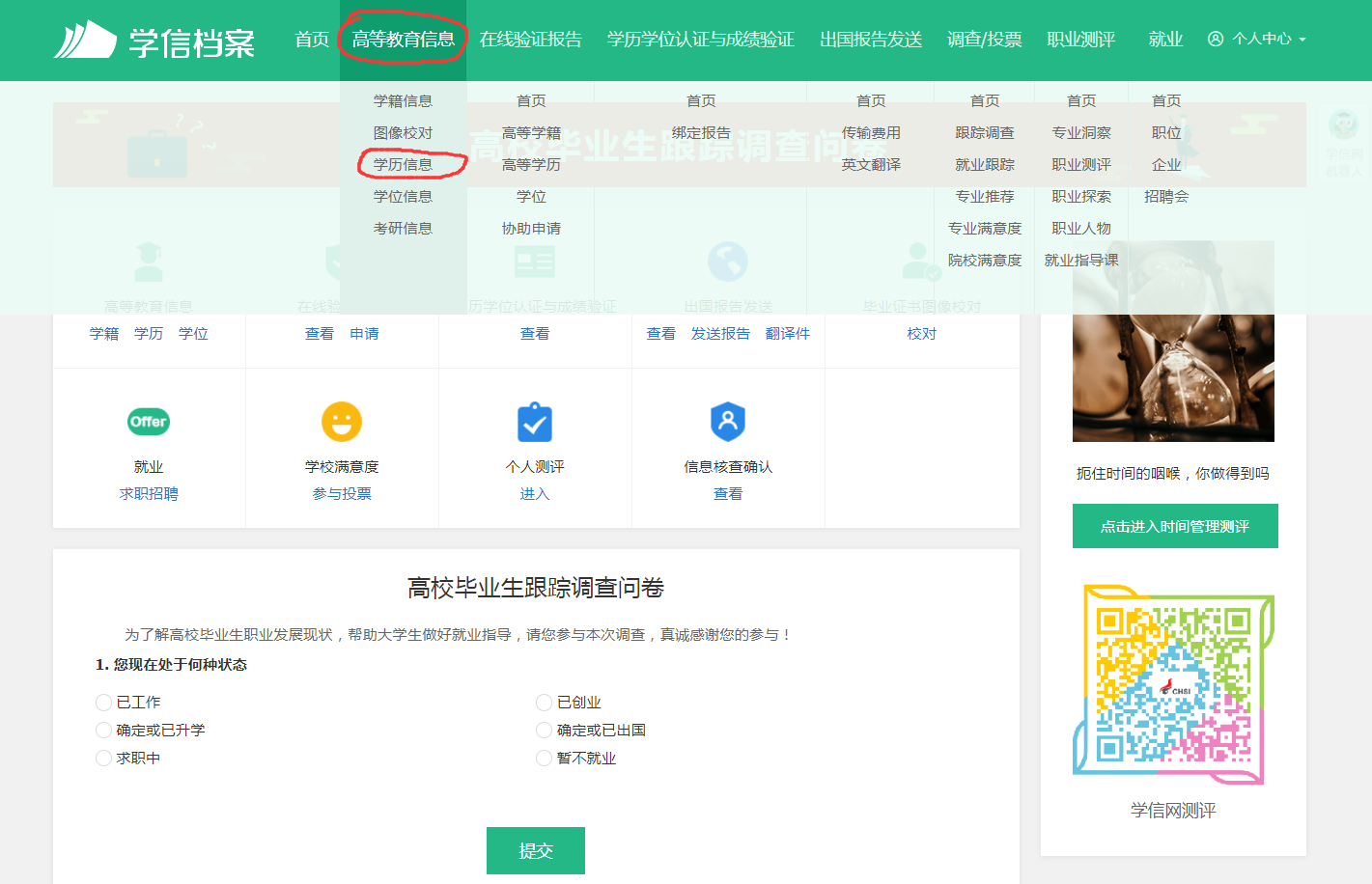Select 专业洞察 submenu item
This screenshot has height=884, width=1372.
point(1081,132)
